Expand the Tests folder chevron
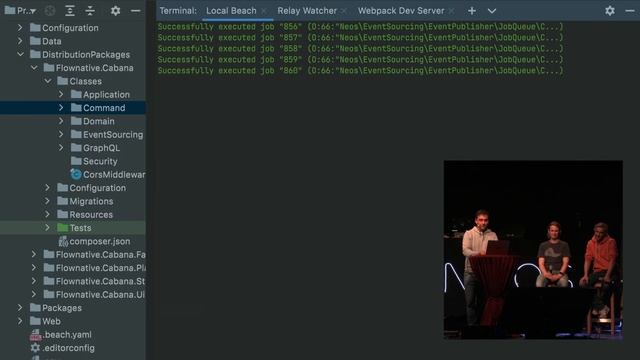 [47, 228]
